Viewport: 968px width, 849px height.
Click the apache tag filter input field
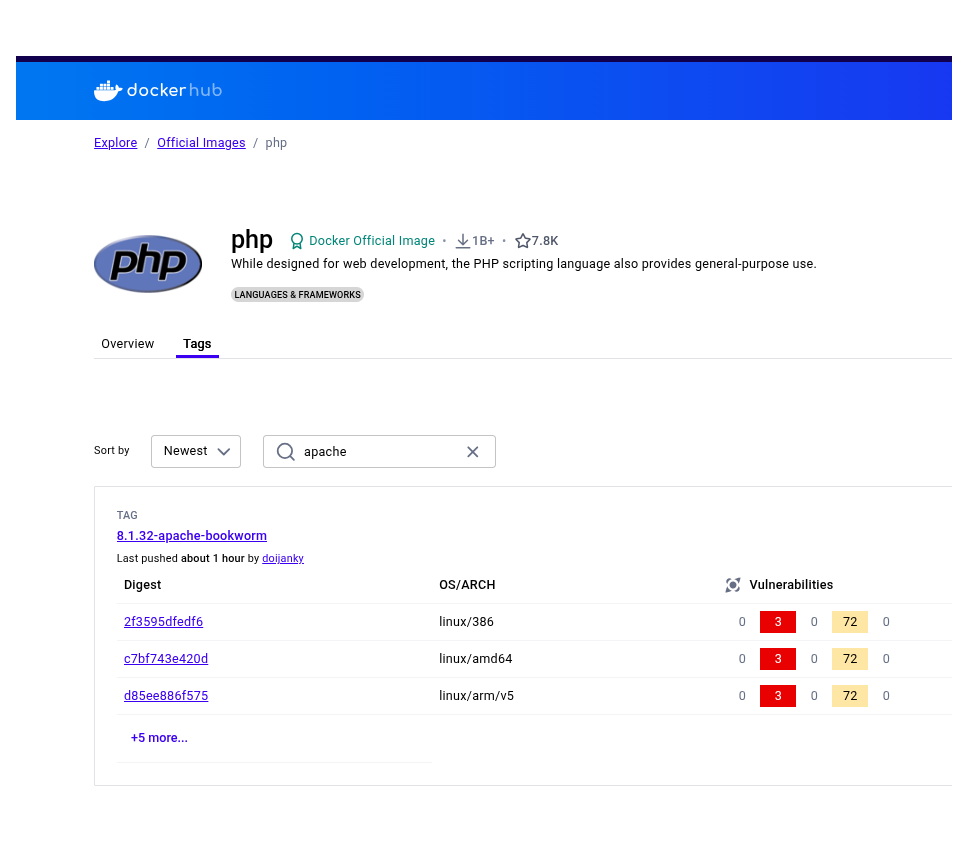coord(379,451)
